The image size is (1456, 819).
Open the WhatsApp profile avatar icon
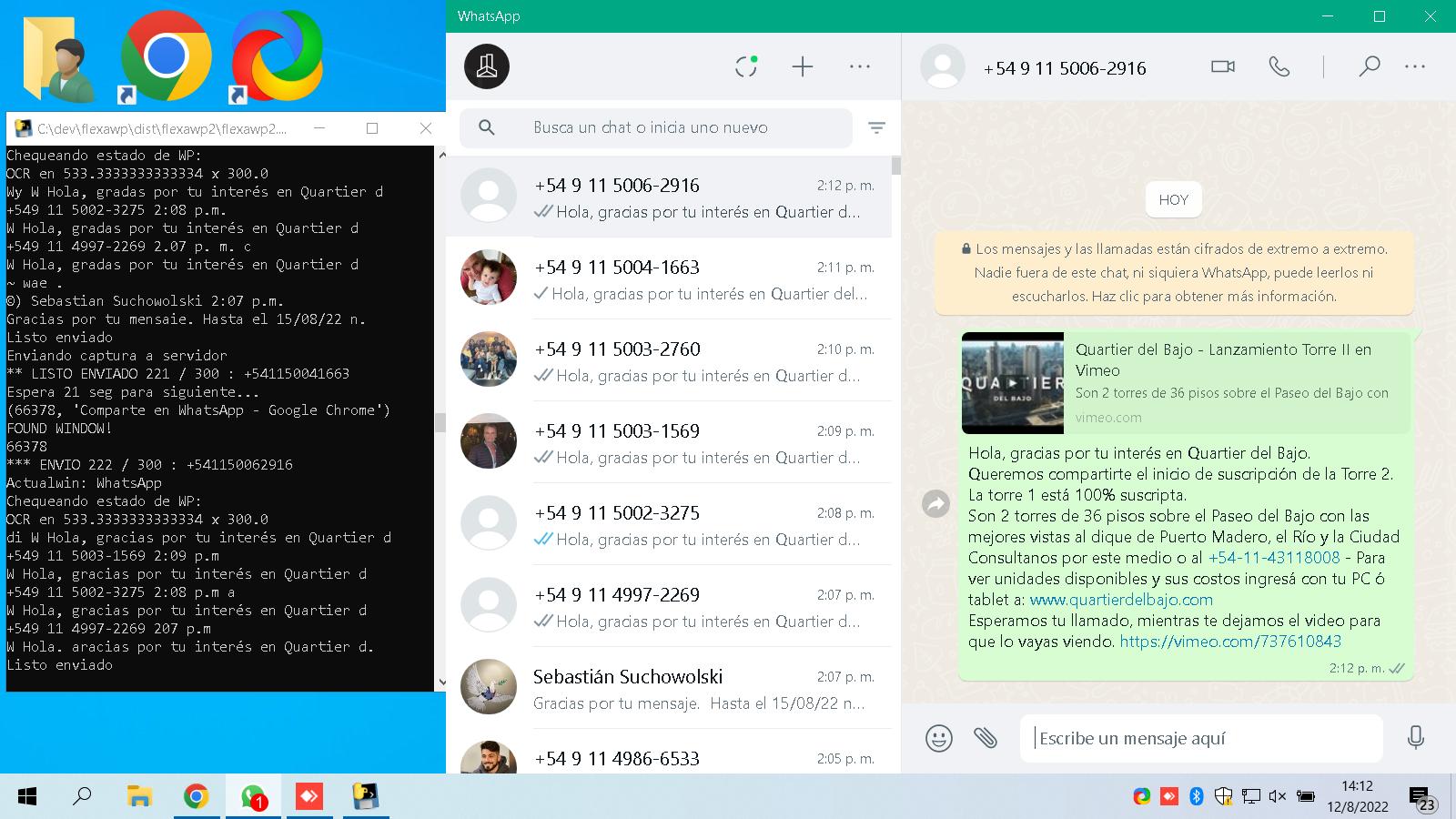[x=487, y=66]
